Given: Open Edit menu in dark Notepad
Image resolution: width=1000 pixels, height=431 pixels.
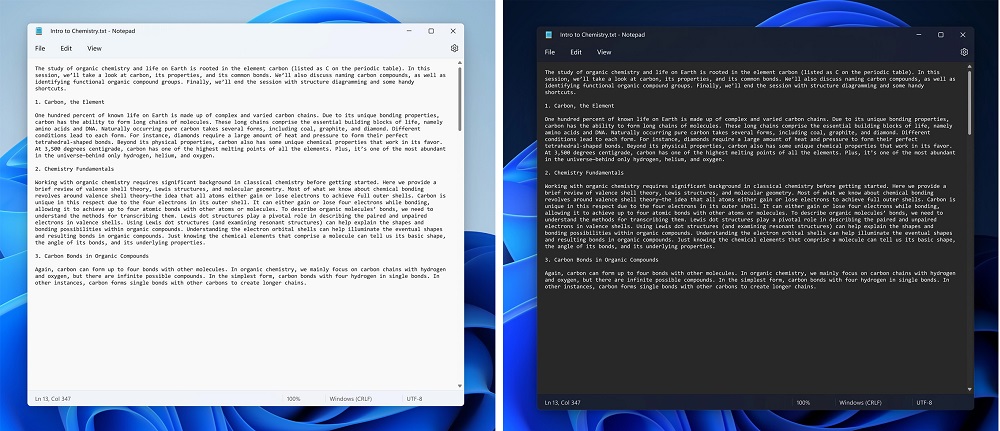Looking at the screenshot, I should (576, 52).
